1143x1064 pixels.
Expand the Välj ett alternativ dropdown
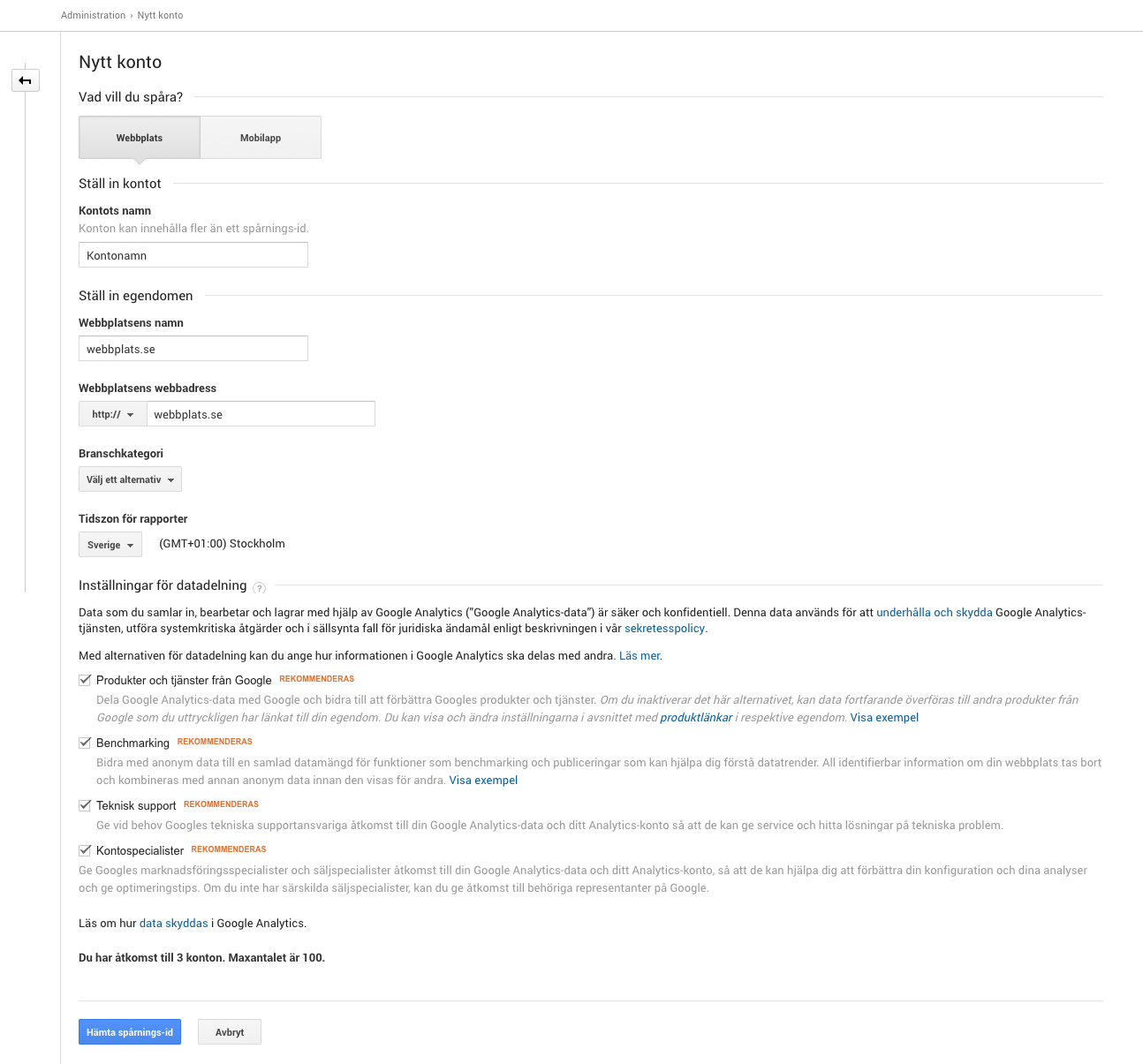coord(130,479)
